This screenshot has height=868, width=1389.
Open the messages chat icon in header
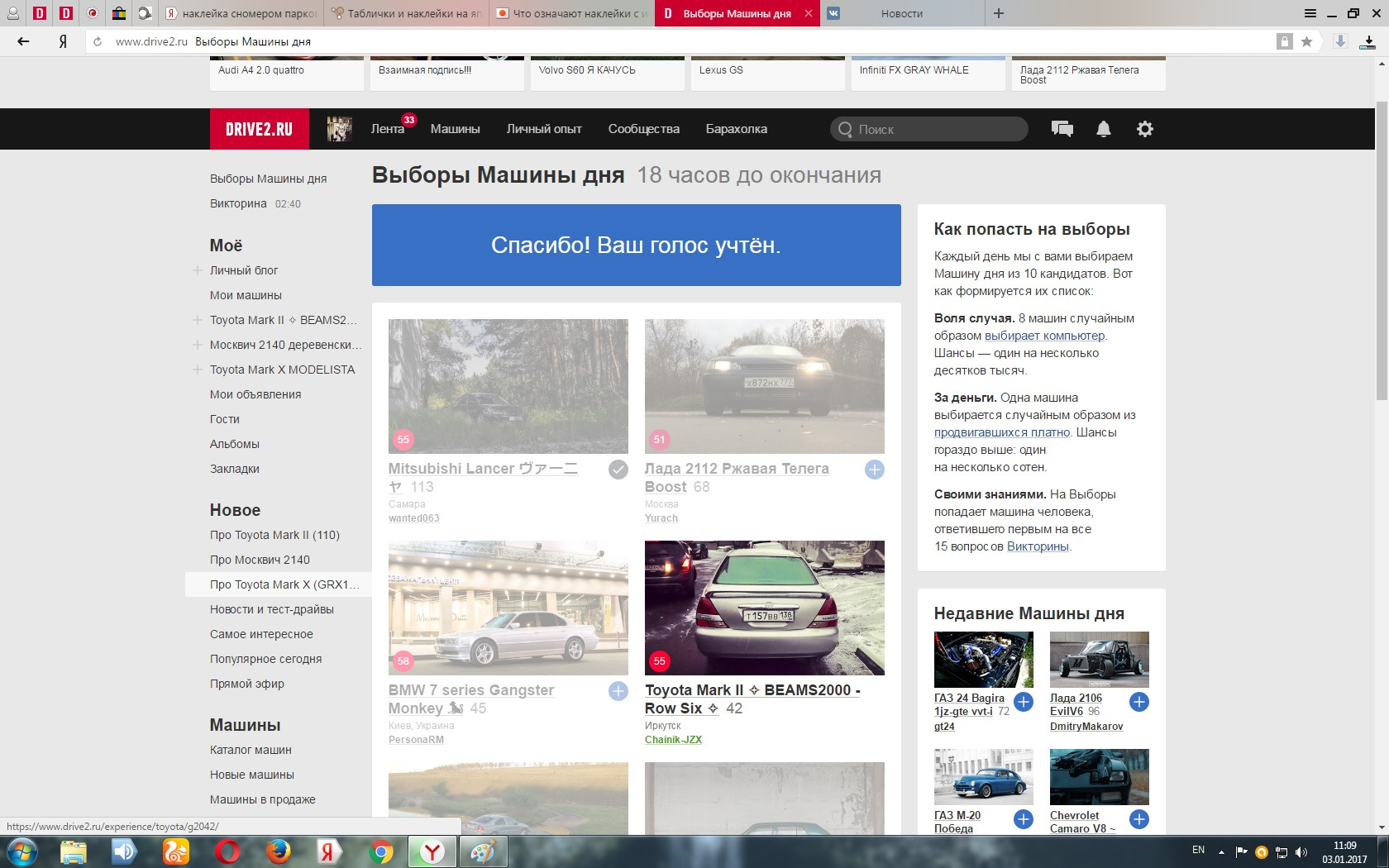pos(1062,129)
